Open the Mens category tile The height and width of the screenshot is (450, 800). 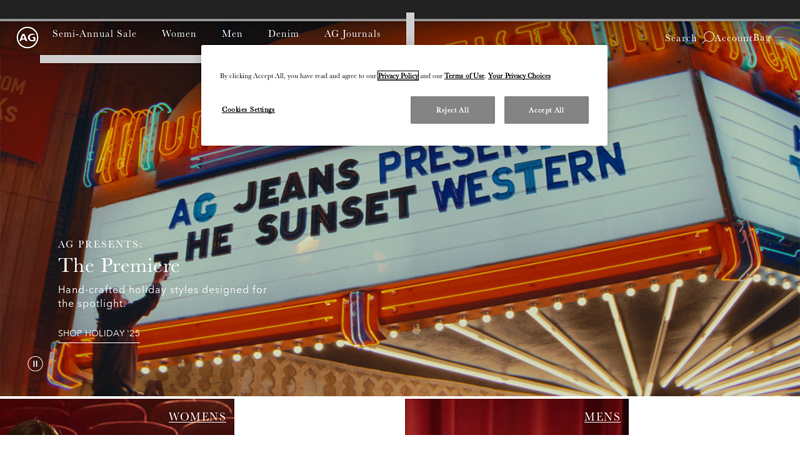[517, 417]
